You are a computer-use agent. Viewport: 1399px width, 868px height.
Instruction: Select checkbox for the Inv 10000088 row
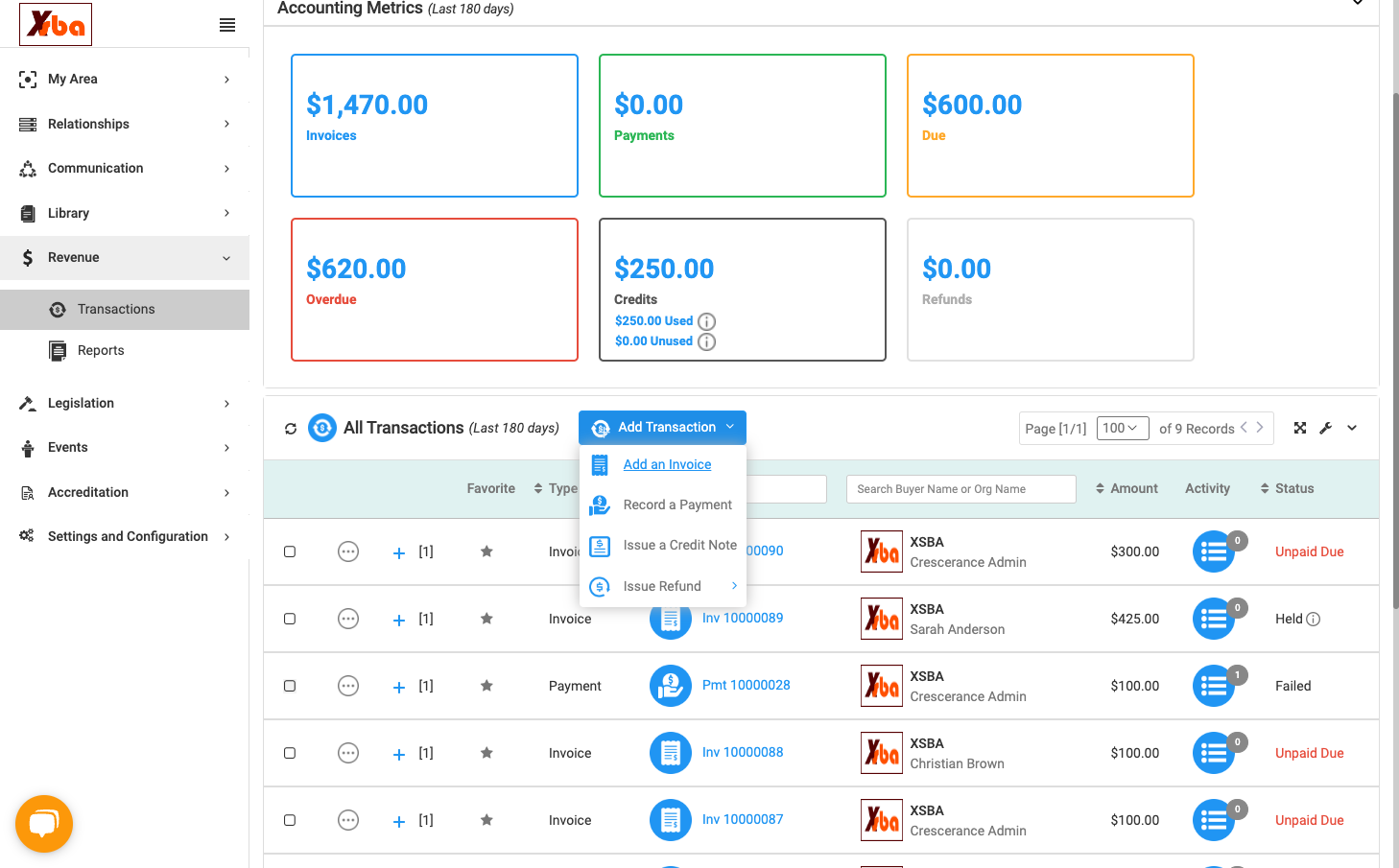coord(290,753)
